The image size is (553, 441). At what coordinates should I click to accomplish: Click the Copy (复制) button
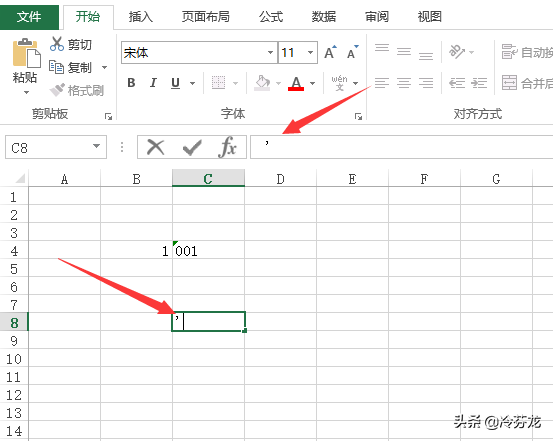70,67
